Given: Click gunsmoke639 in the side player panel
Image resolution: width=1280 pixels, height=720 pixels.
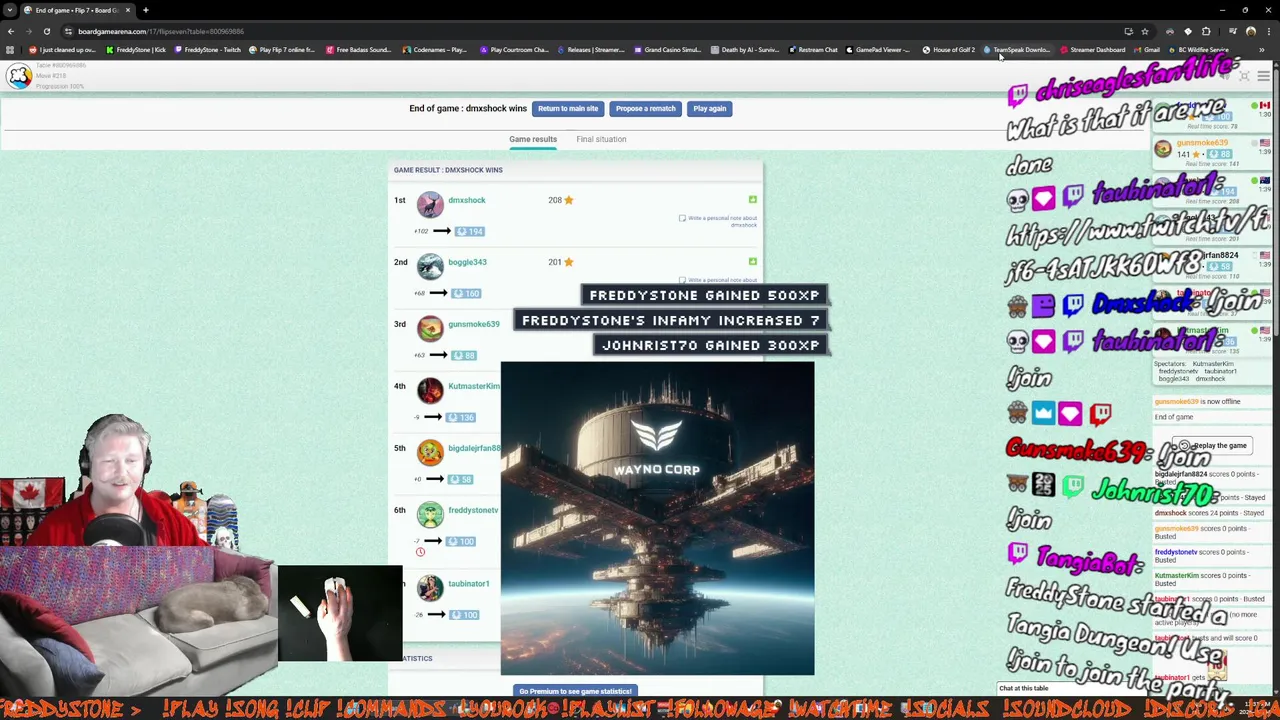Looking at the screenshot, I should [1202, 143].
